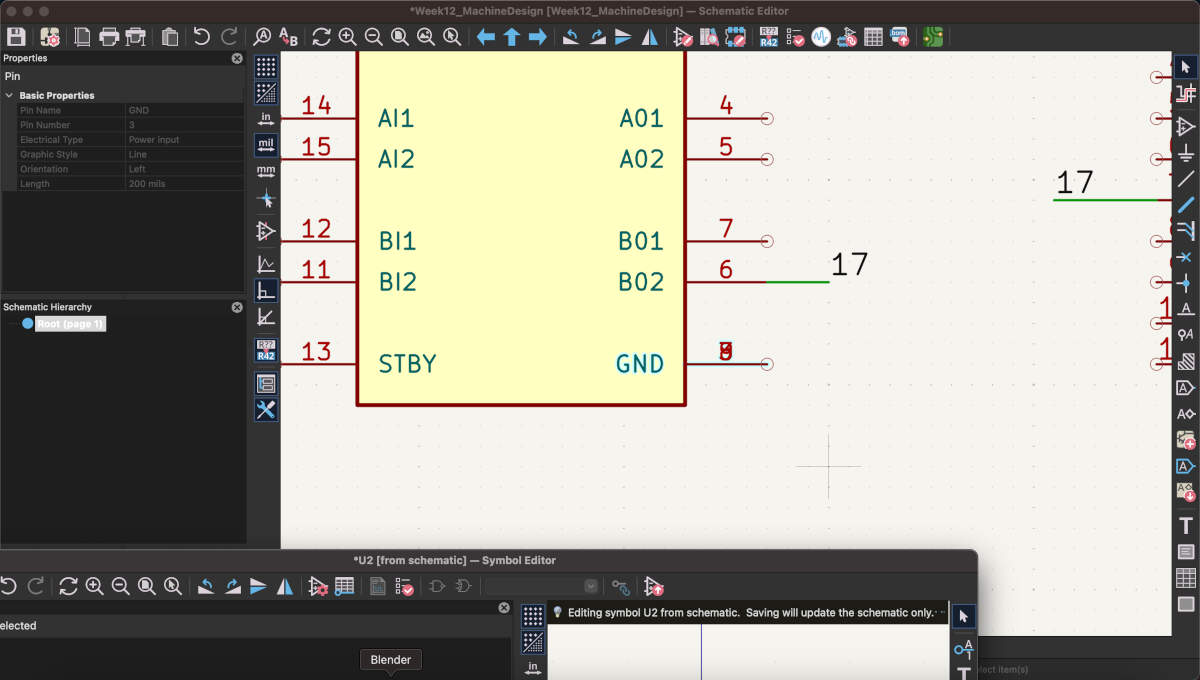Navigate forward with the blue right arrow

coord(537,37)
